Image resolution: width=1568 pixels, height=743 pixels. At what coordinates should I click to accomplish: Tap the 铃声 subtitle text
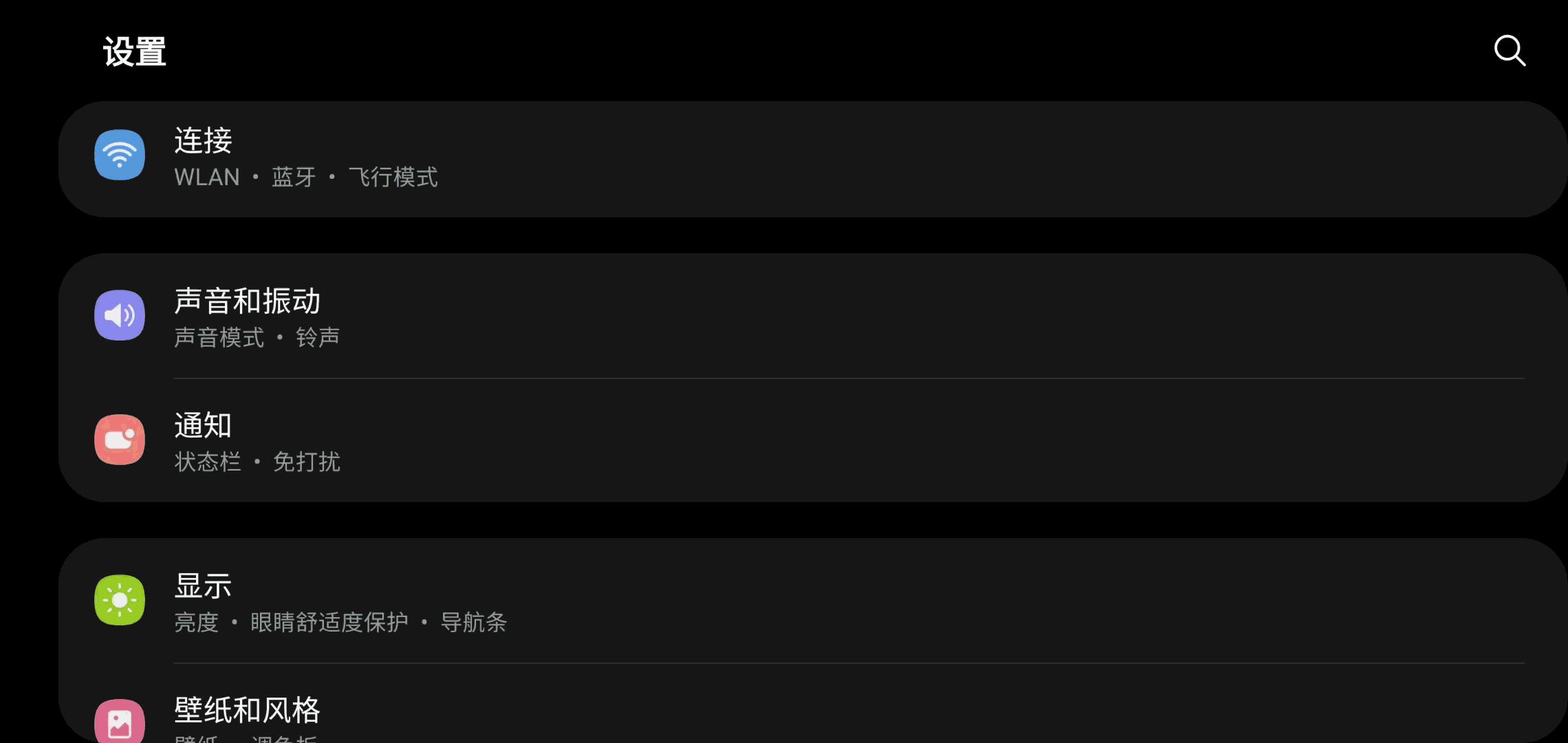(x=318, y=338)
